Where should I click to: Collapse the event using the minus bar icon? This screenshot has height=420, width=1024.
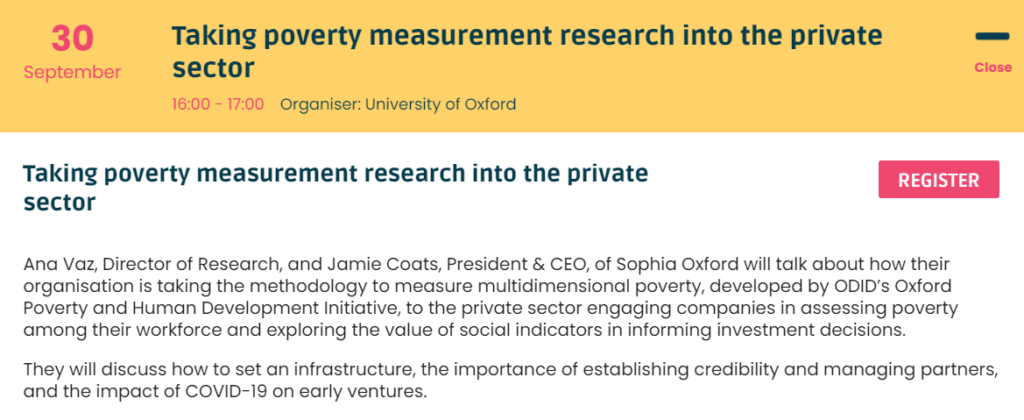point(992,37)
